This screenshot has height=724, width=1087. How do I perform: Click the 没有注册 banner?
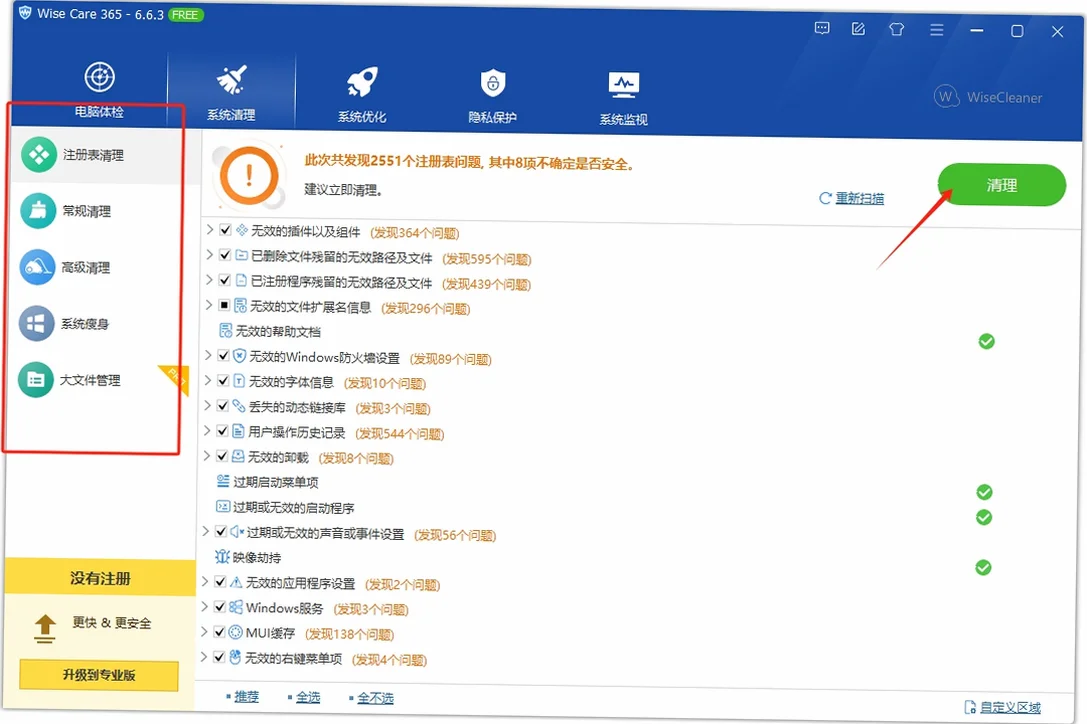[100, 578]
